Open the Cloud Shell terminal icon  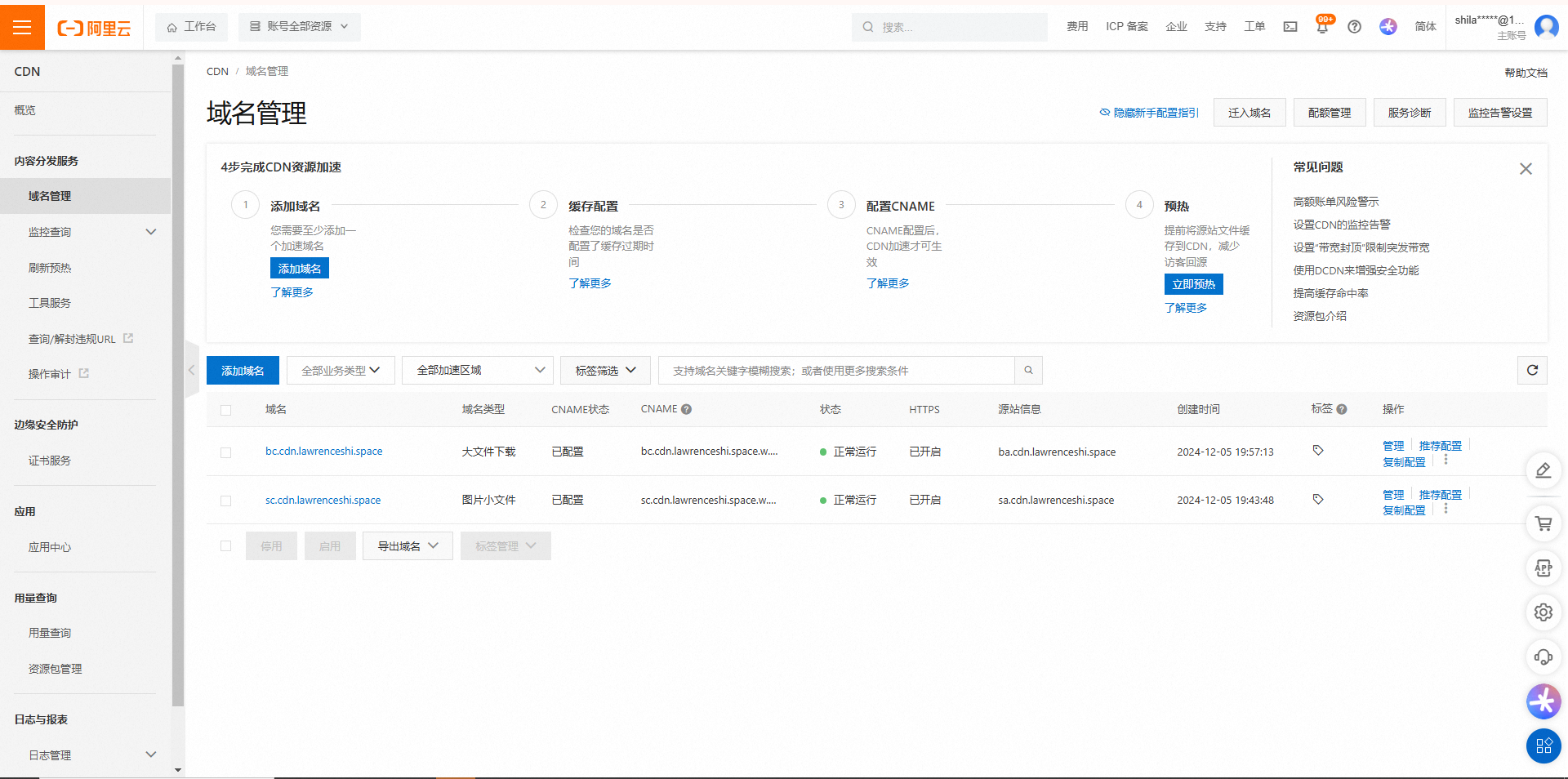[1290, 27]
